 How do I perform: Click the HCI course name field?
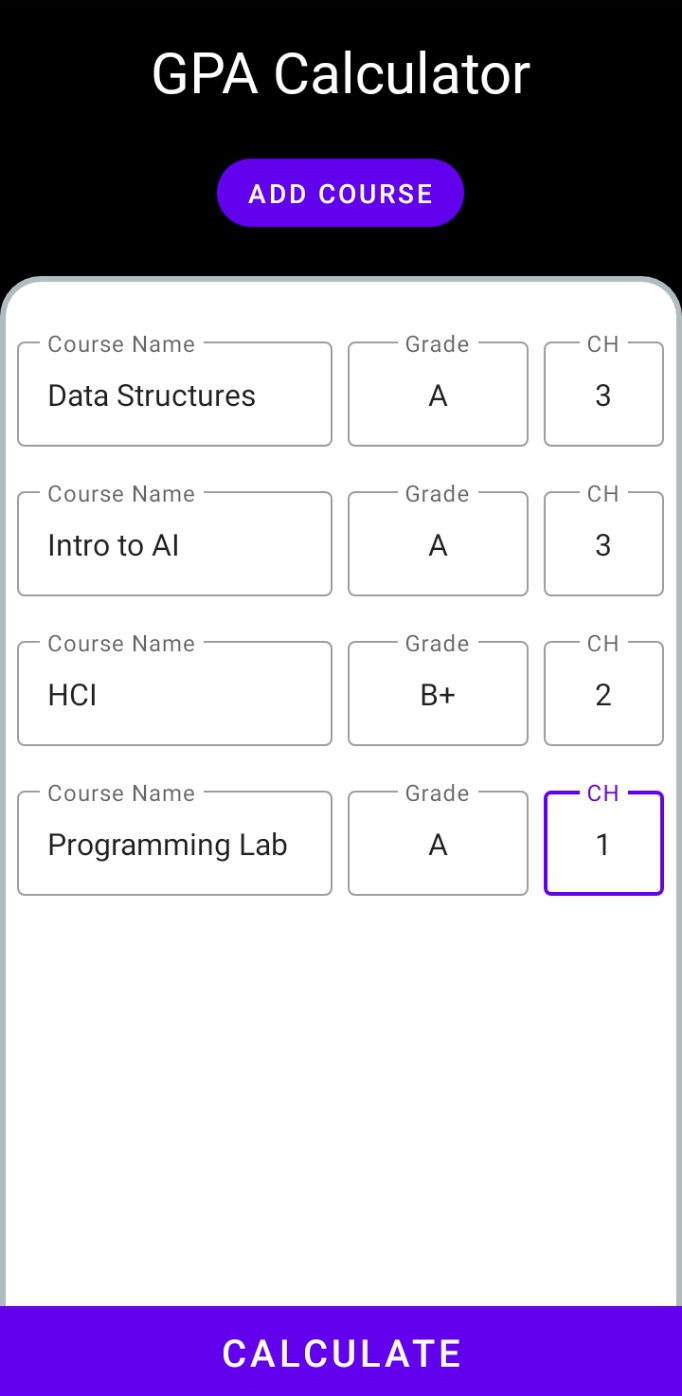(x=174, y=694)
